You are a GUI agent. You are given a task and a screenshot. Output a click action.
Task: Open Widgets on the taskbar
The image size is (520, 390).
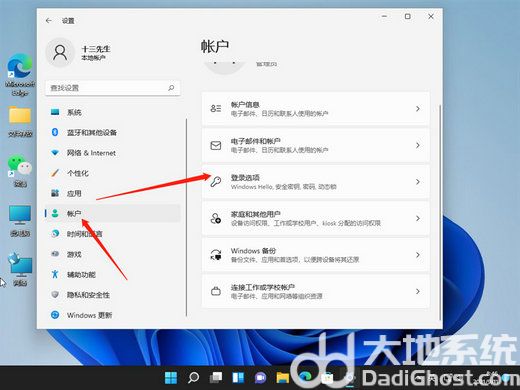point(238,378)
